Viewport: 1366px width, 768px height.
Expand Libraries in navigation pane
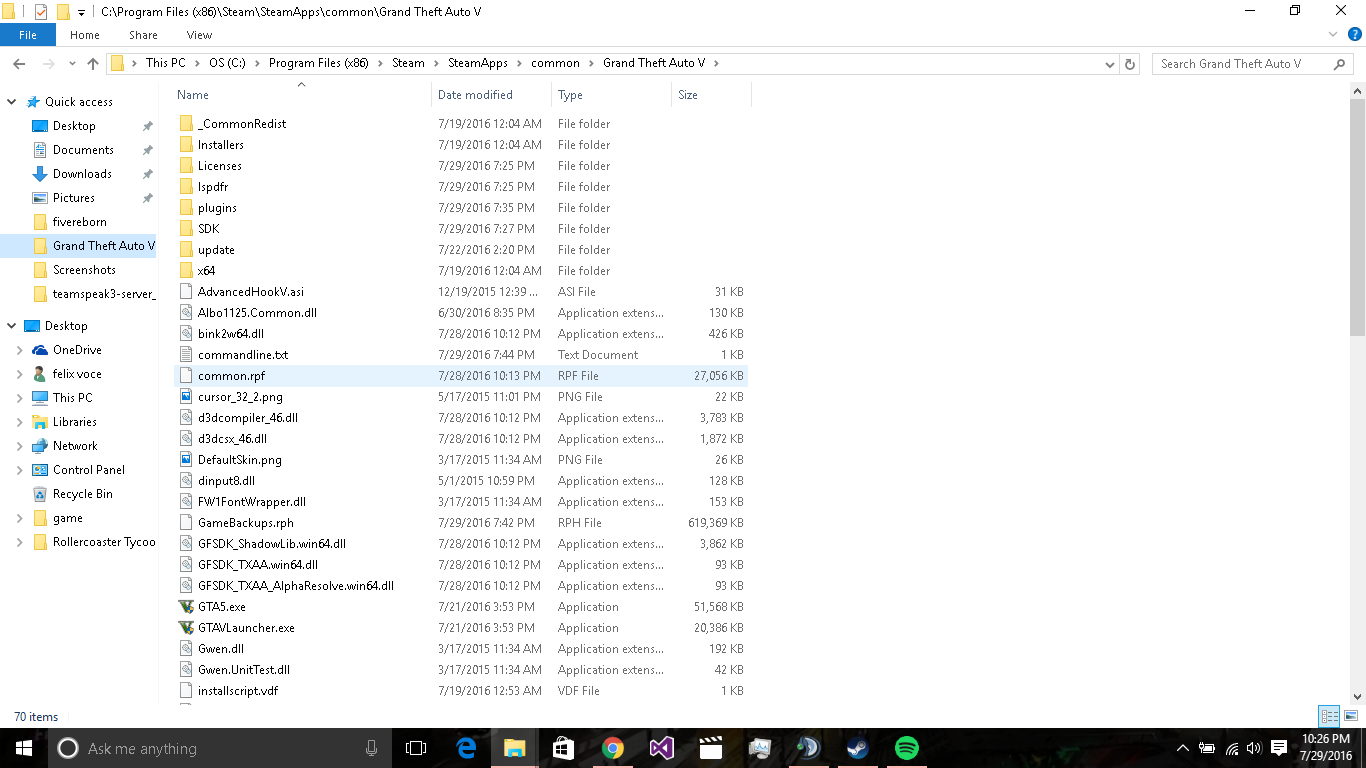(x=19, y=422)
